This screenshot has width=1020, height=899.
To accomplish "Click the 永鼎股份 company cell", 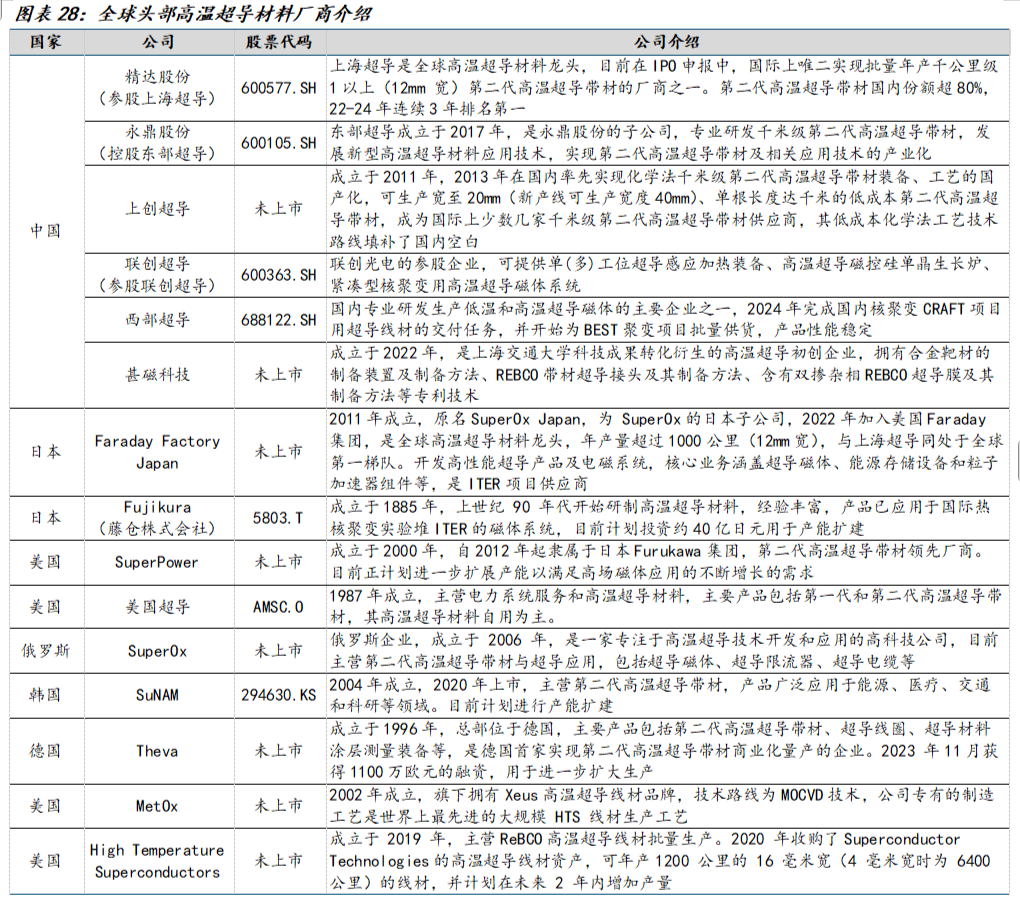I will coord(157,142).
